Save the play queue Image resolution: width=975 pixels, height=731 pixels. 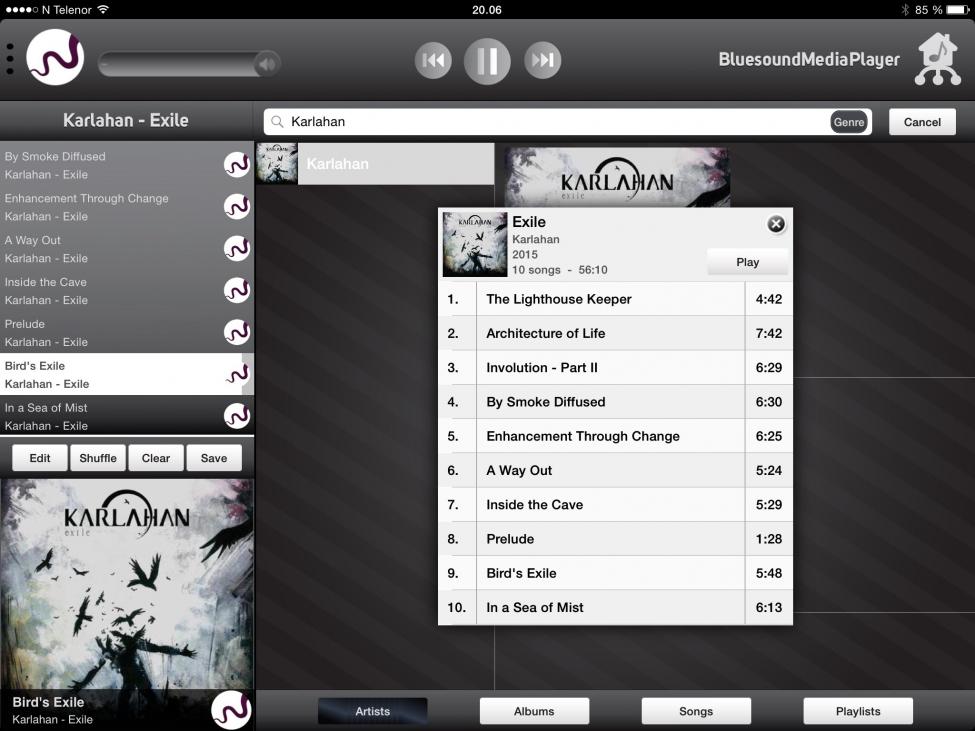(x=214, y=458)
